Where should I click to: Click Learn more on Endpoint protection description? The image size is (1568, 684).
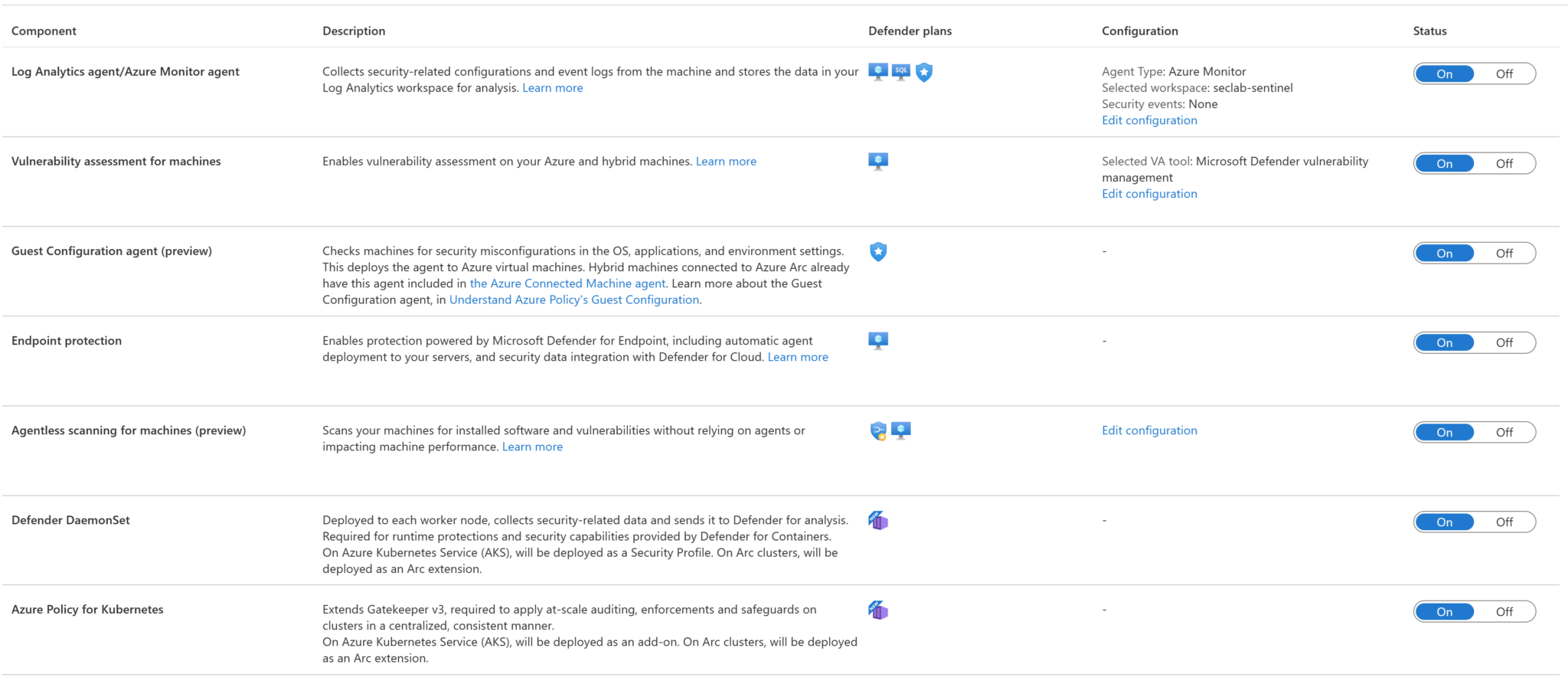click(797, 356)
